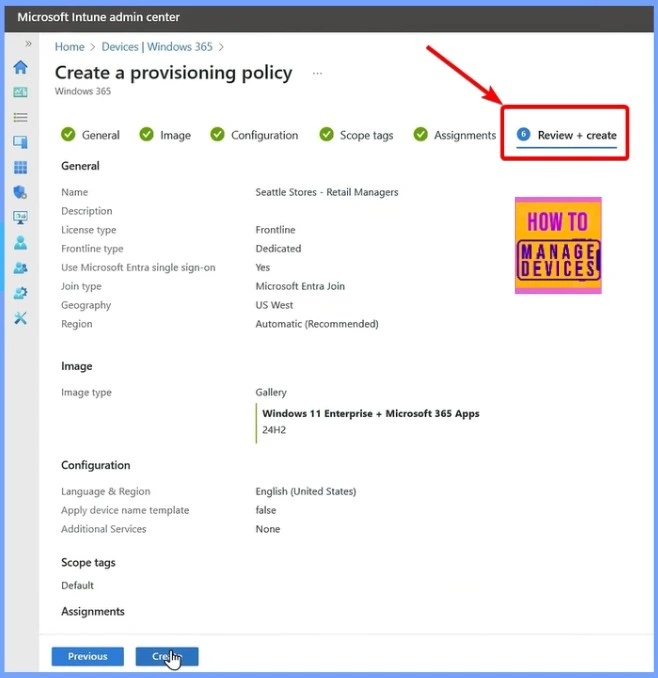Screen dimensions: 658x678
Task: Go to the General step tab
Action: 90,135
